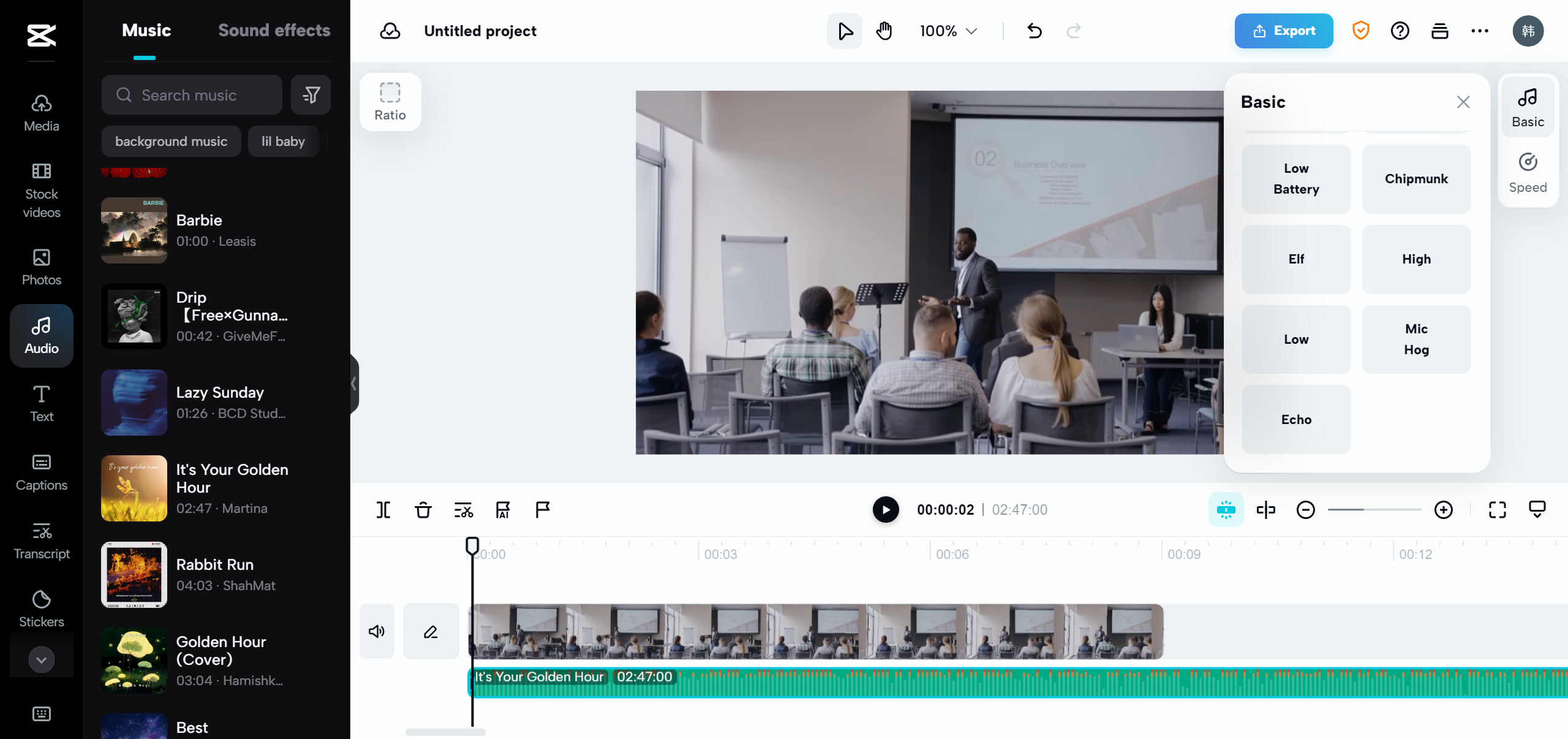
Task: Collapse the music library panel
Action: [x=353, y=384]
